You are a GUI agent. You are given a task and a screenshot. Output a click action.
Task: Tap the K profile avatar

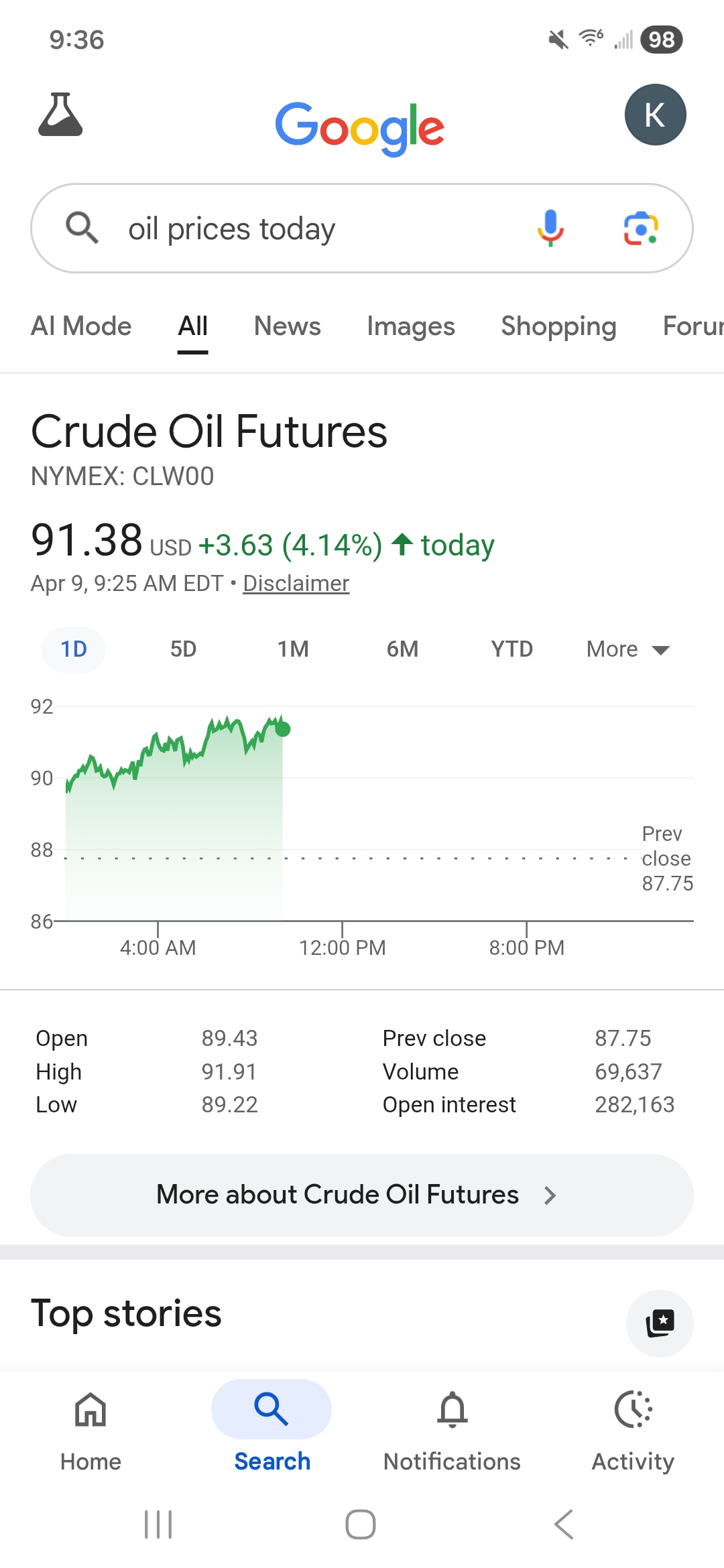[x=655, y=115]
